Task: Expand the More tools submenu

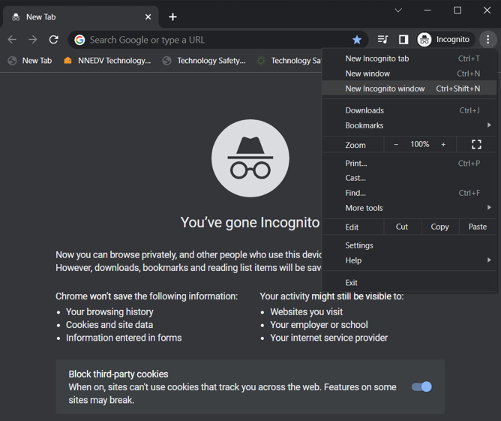Action: [409, 208]
